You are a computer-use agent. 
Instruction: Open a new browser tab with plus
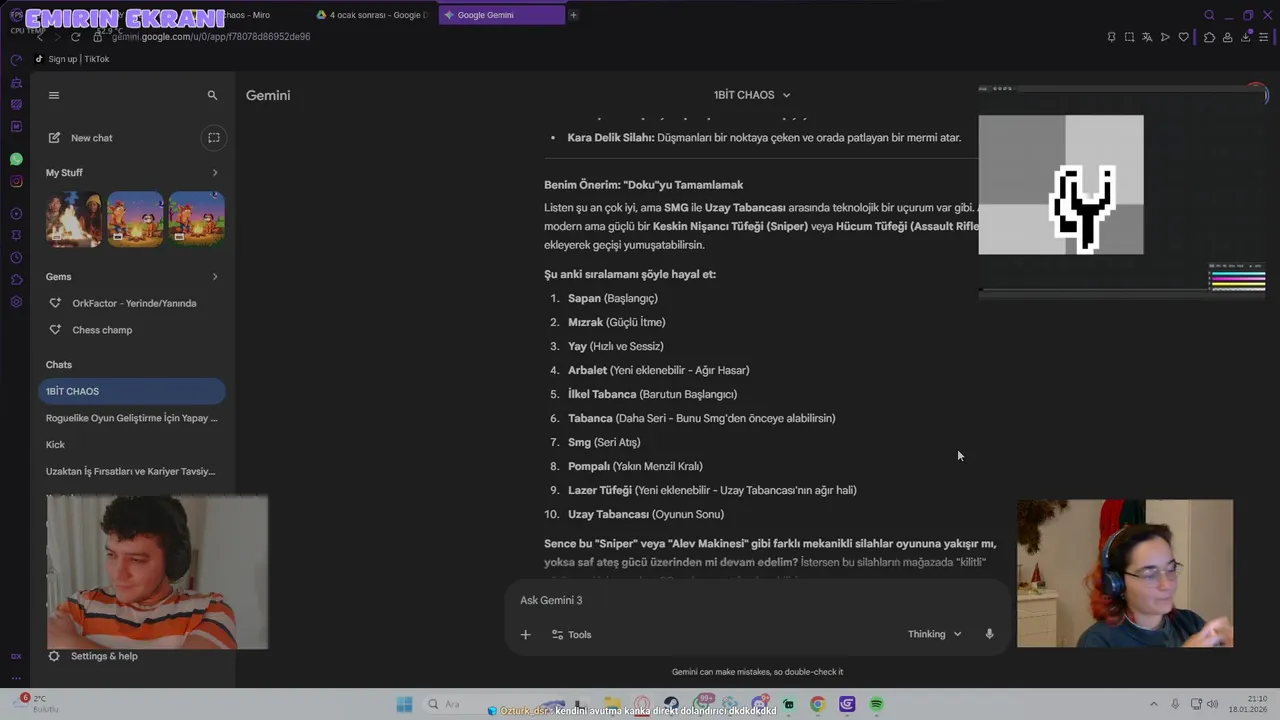(x=573, y=15)
